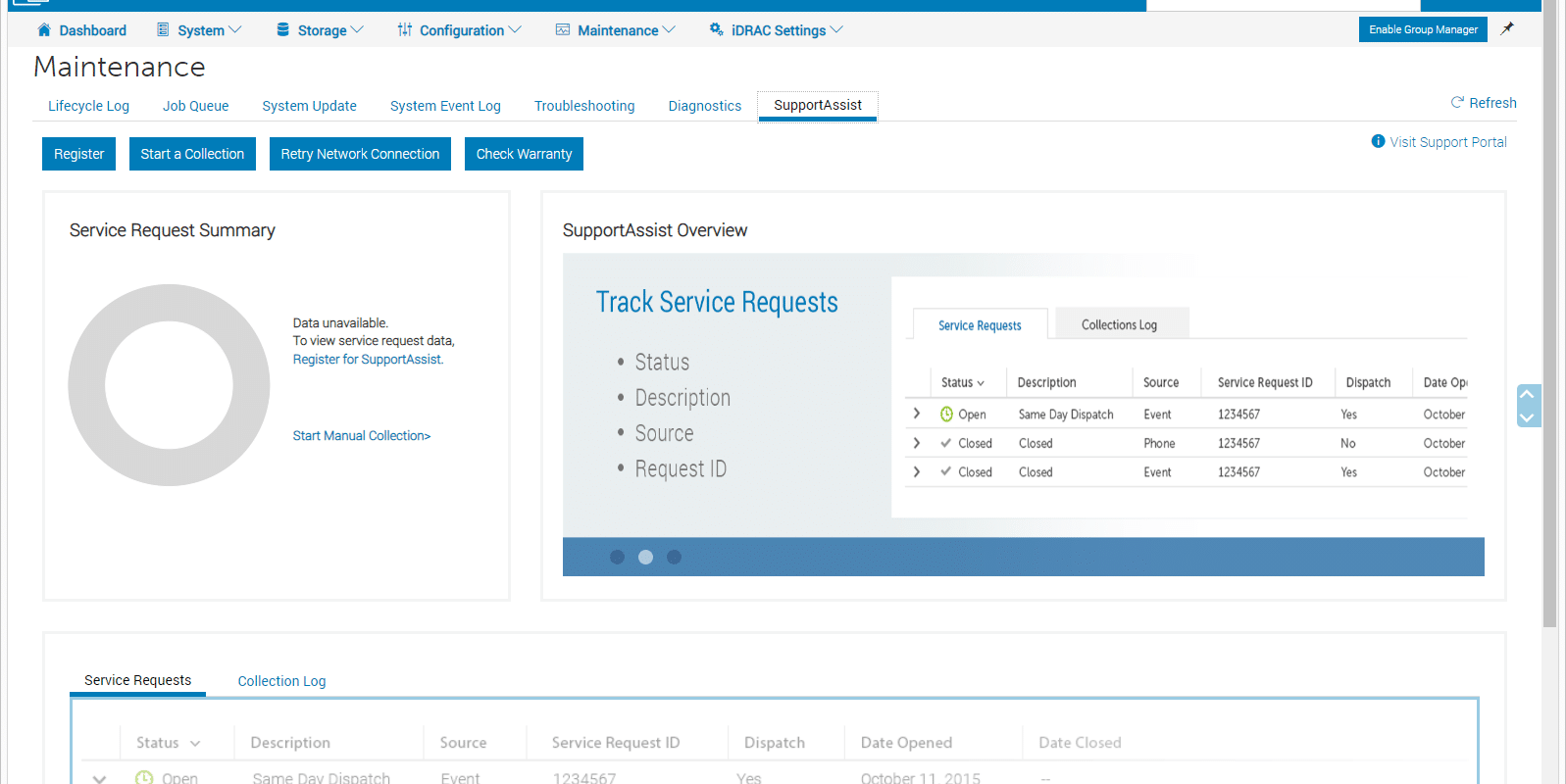Image resolution: width=1566 pixels, height=784 pixels.
Task: Click the Date Closed column header
Action: [x=1080, y=743]
